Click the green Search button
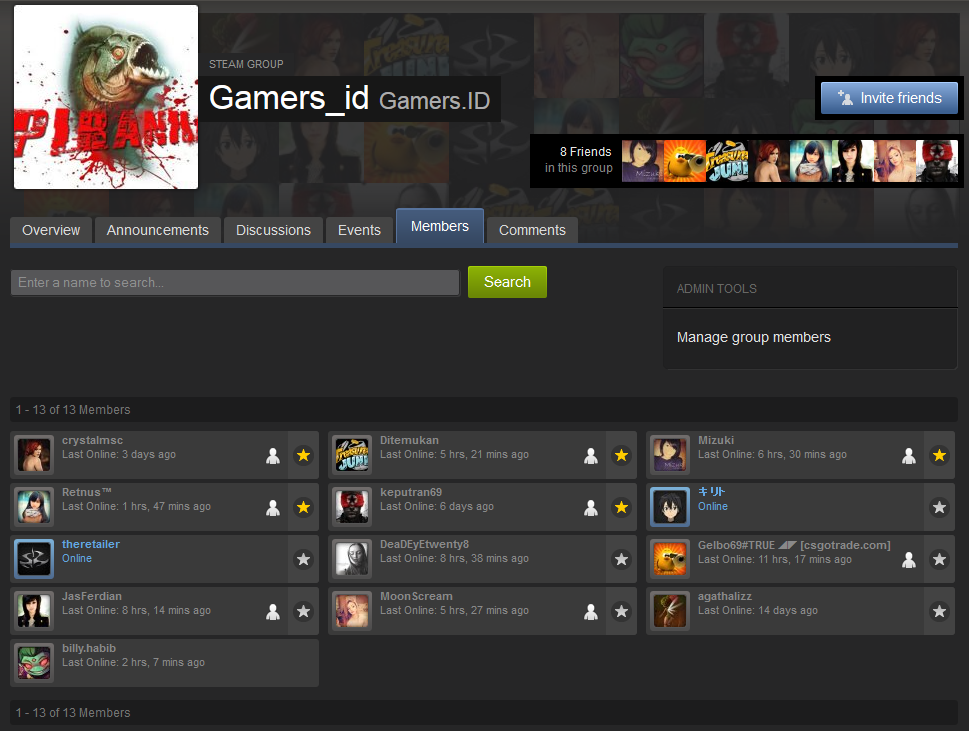Image resolution: width=969 pixels, height=731 pixels. (x=507, y=282)
